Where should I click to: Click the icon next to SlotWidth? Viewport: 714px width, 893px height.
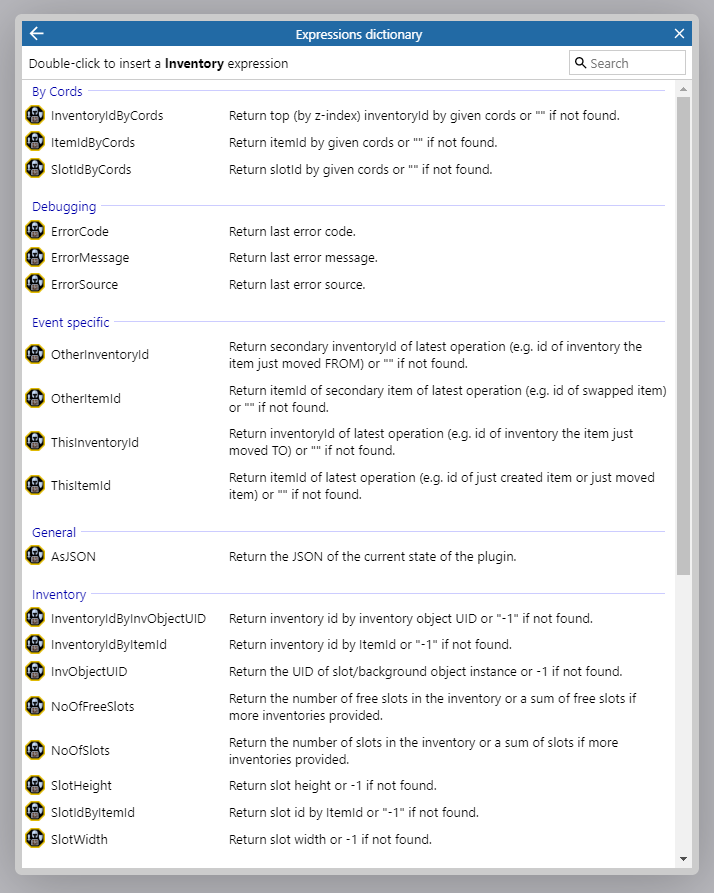coord(35,839)
